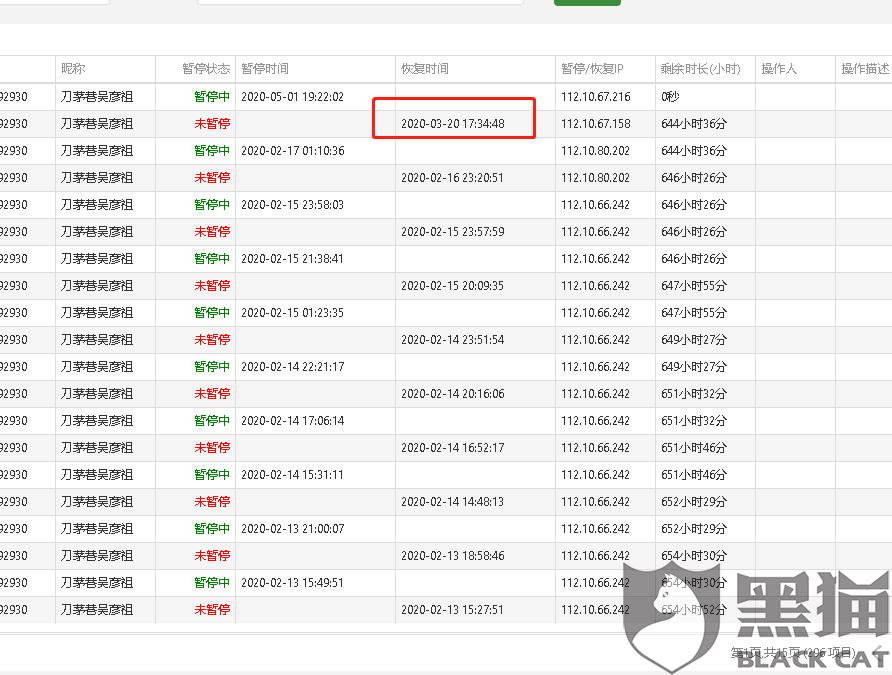
Task: Select resume time 2020-02-14 23:51:54
Action: click(453, 340)
